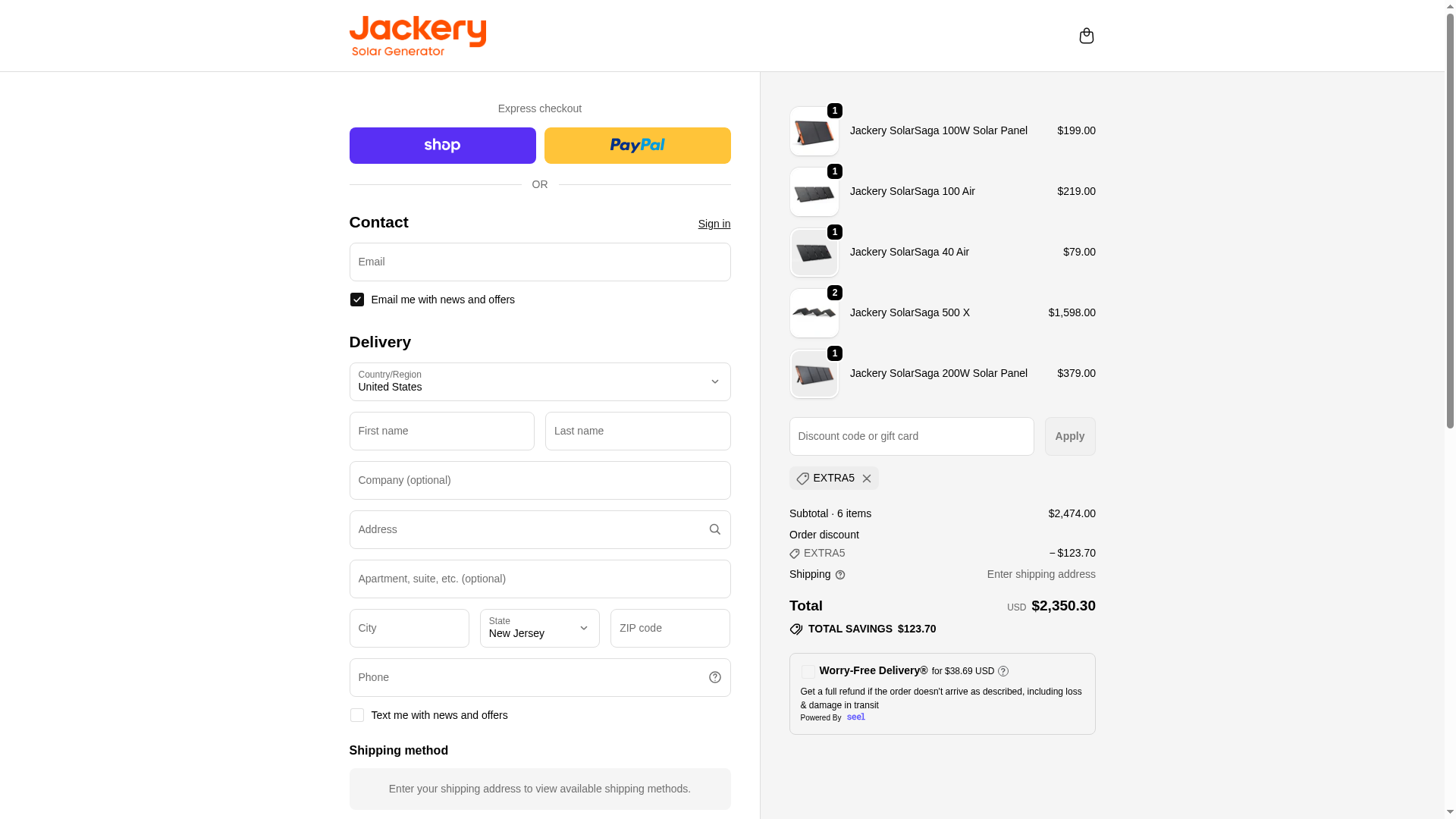1456x819 pixels.
Task: Remove the EXTRA5 discount code tag
Action: [867, 479]
